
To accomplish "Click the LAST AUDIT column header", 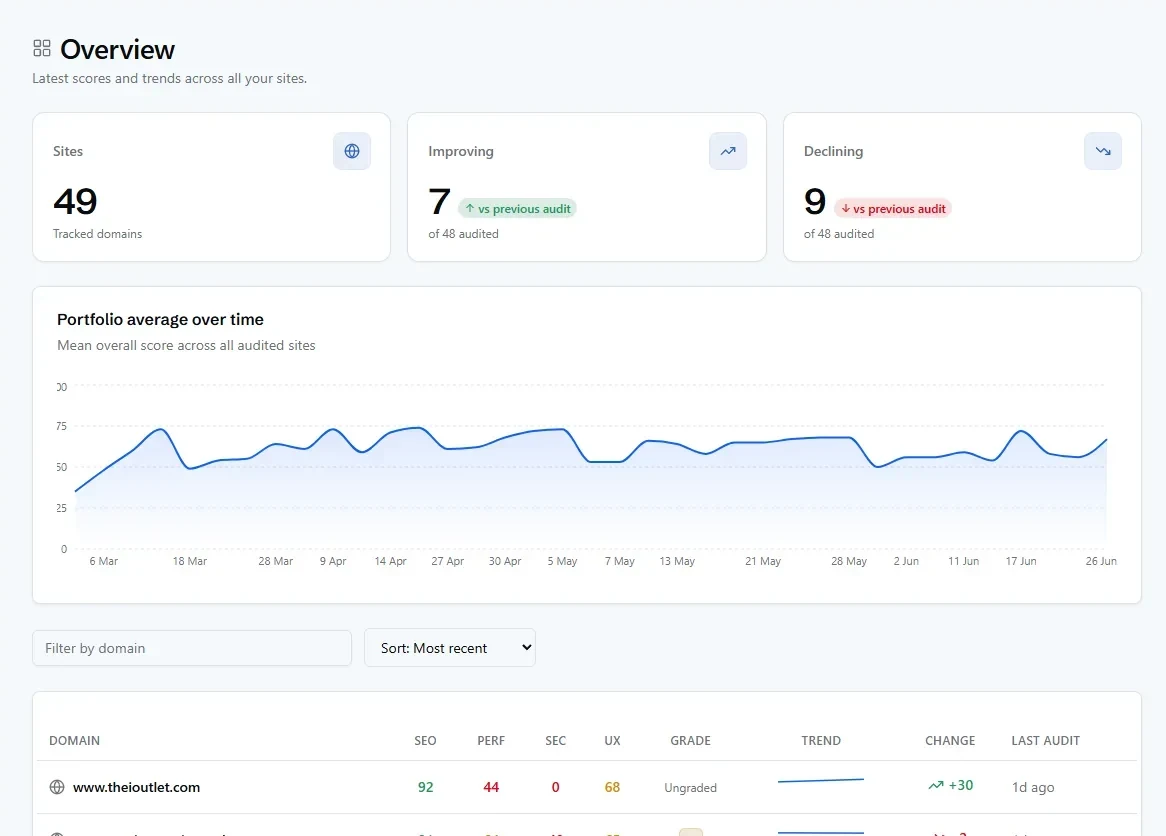I will coord(1045,741).
